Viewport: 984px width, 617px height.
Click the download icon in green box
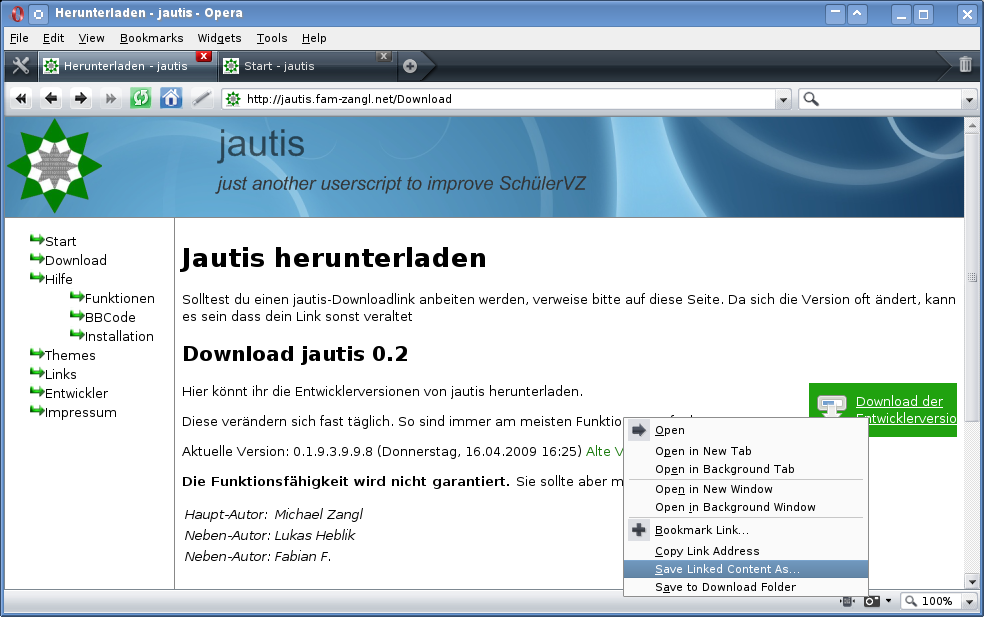click(832, 407)
